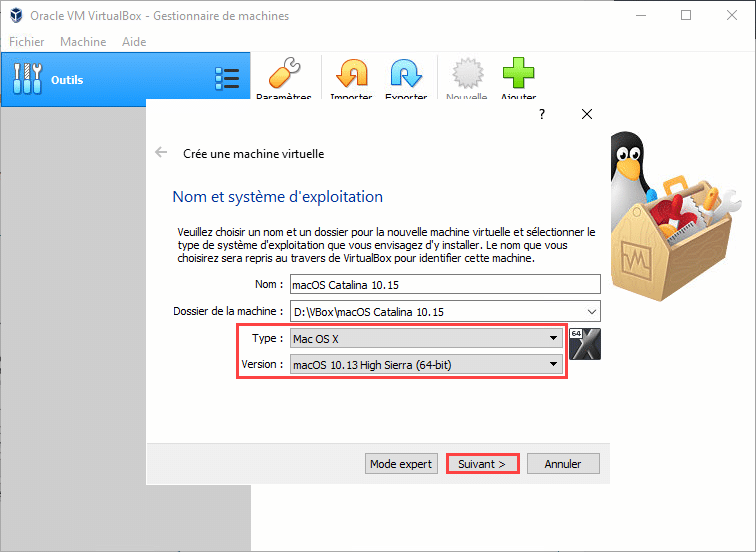Open the Outils list menu icon

click(x=227, y=79)
